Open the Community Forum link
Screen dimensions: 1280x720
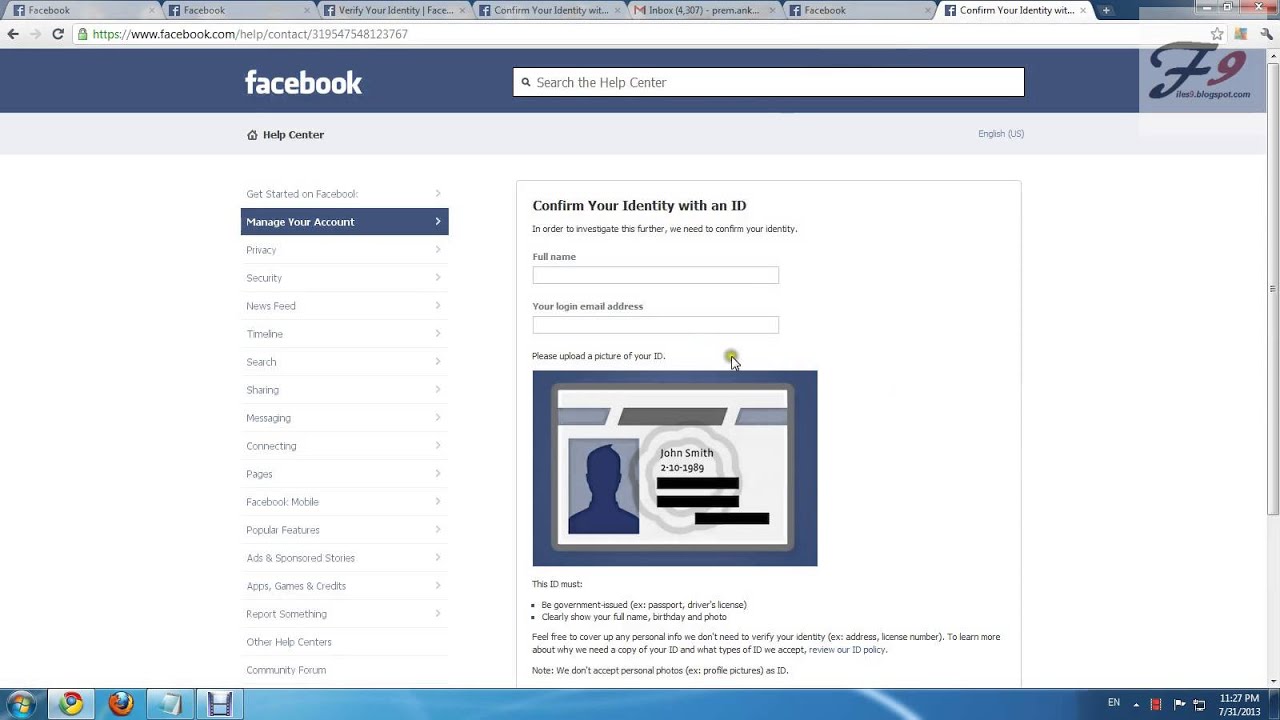click(x=286, y=670)
